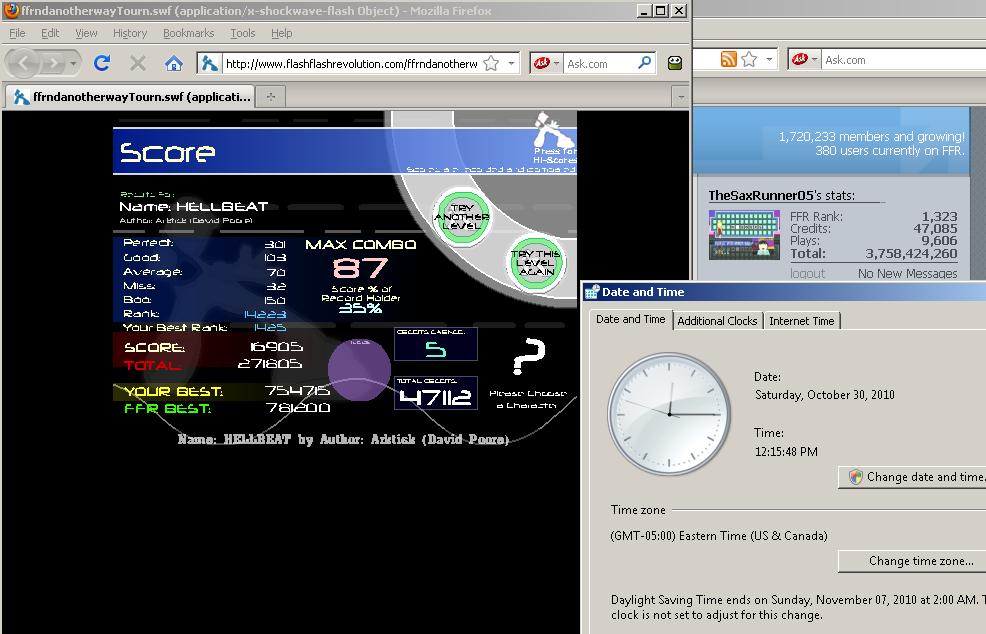
Task: Click the TheSaxRunner05 avatar thumbnail
Action: [744, 235]
